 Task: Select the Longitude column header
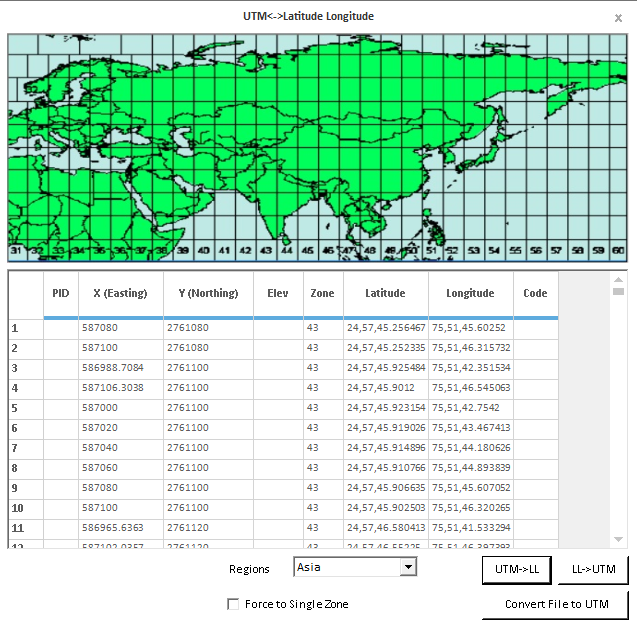pos(470,294)
